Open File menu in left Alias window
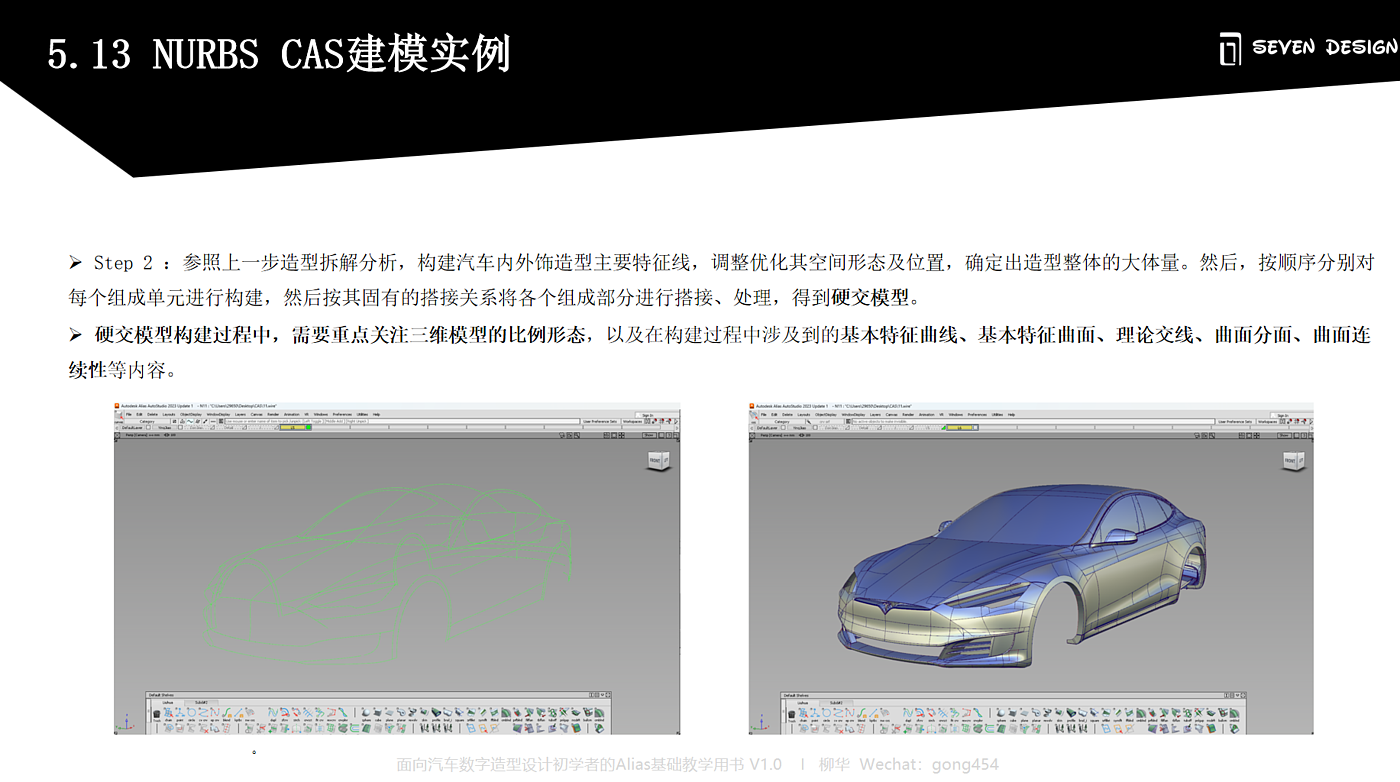This screenshot has width=1400, height=782. tap(129, 414)
